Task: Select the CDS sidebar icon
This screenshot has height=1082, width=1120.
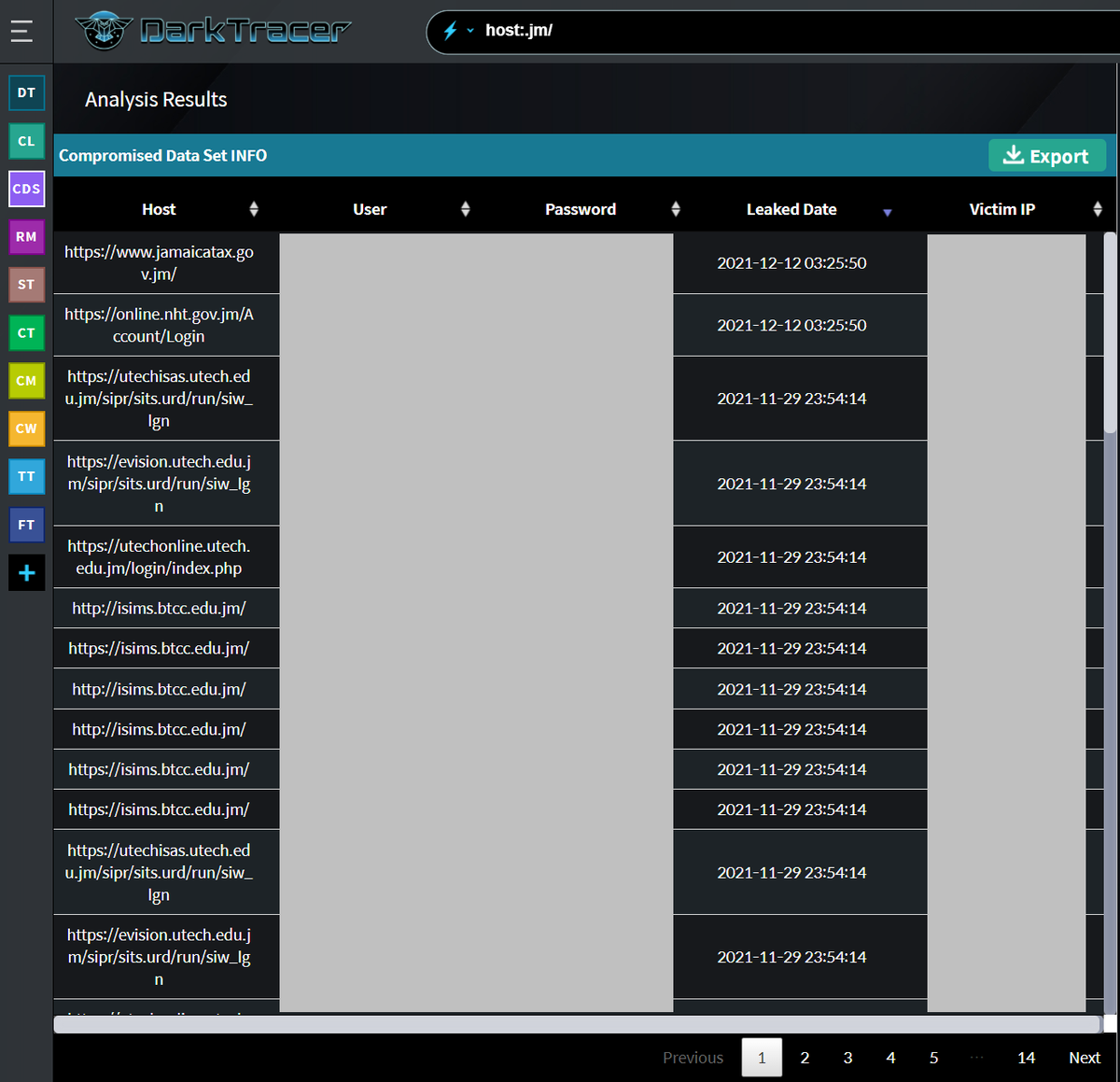Action: (x=26, y=189)
